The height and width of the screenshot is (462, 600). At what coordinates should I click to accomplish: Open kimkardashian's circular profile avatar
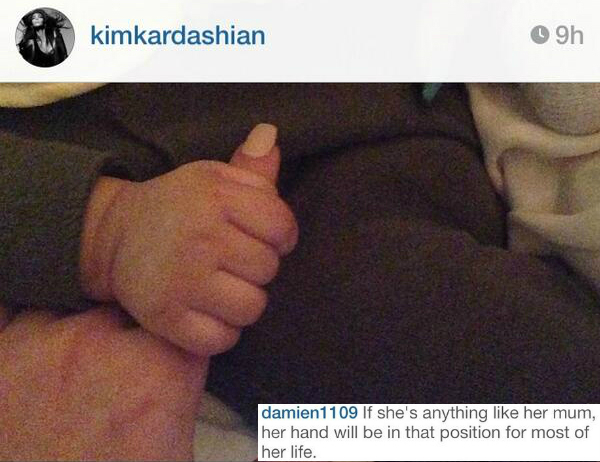tap(45, 38)
